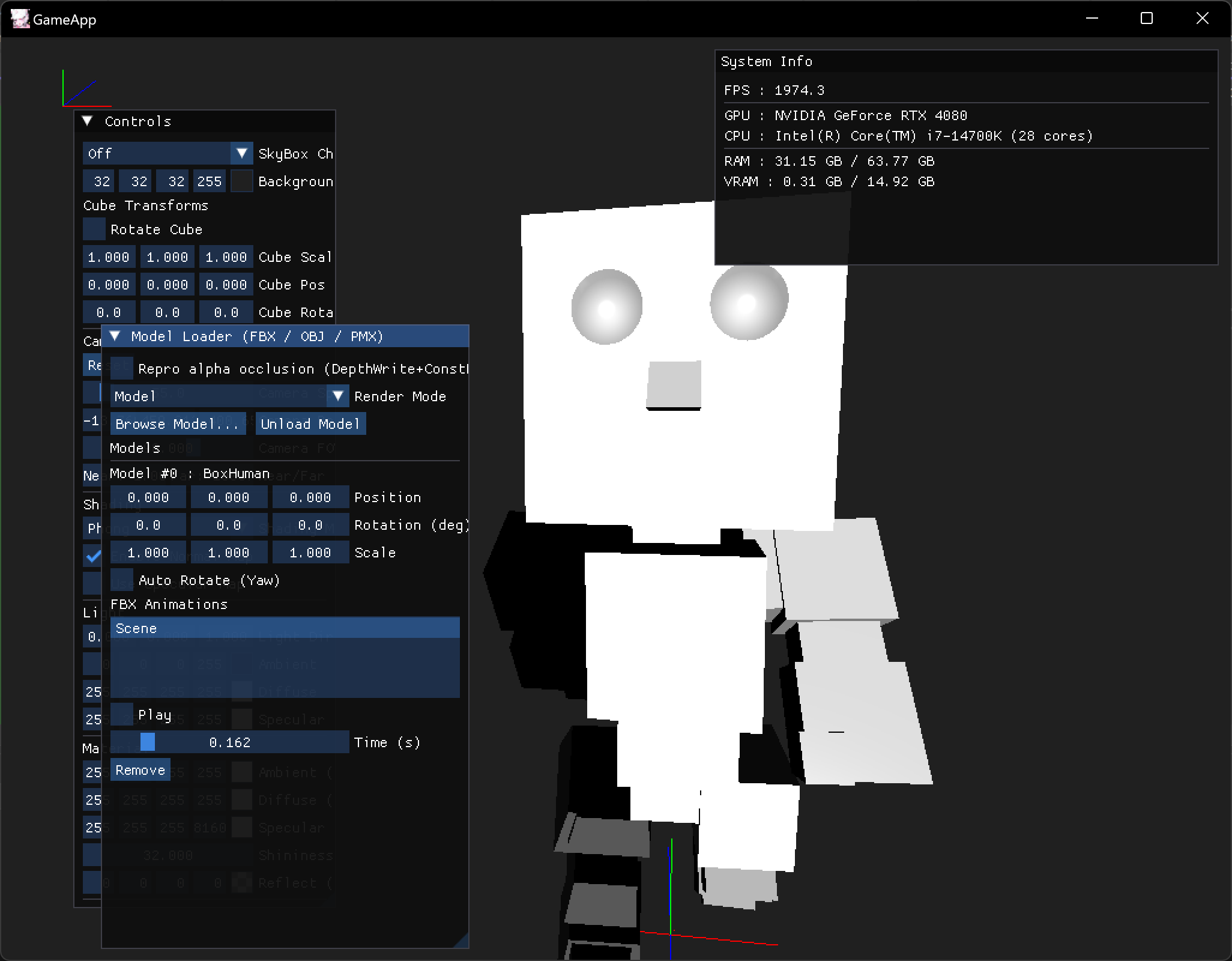Image resolution: width=1232 pixels, height=961 pixels.
Task: Collapse the Controls panel triangle
Action: point(88,121)
